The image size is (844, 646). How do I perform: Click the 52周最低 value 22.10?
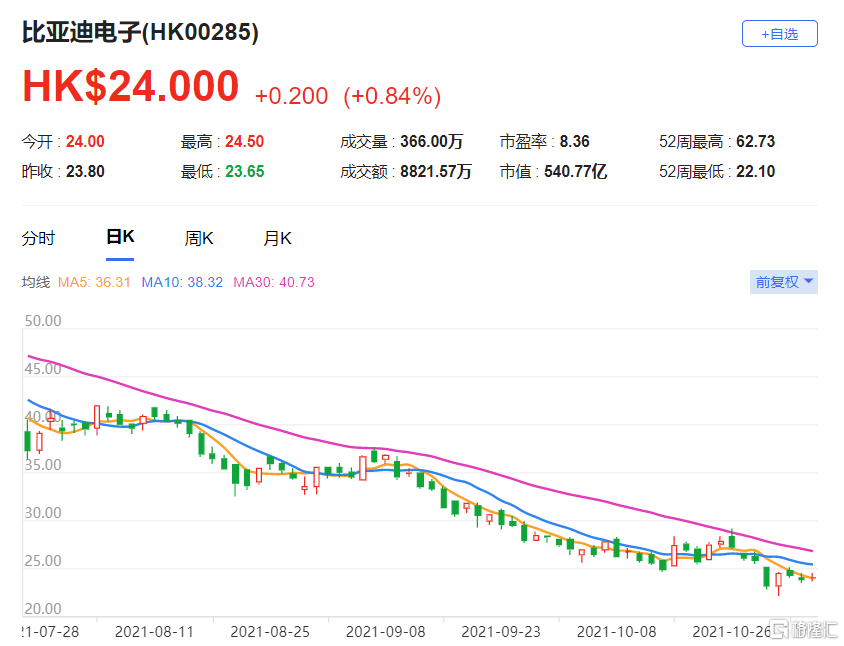(x=756, y=172)
